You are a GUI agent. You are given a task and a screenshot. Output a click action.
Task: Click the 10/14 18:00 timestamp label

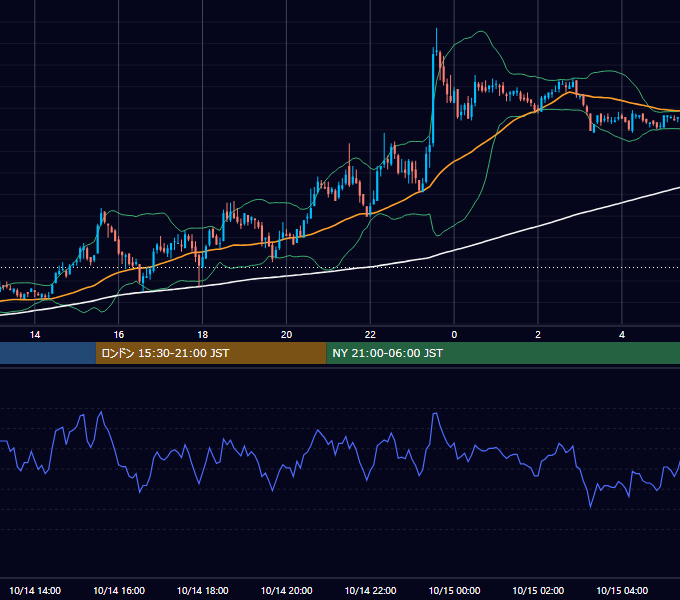[x=203, y=590]
